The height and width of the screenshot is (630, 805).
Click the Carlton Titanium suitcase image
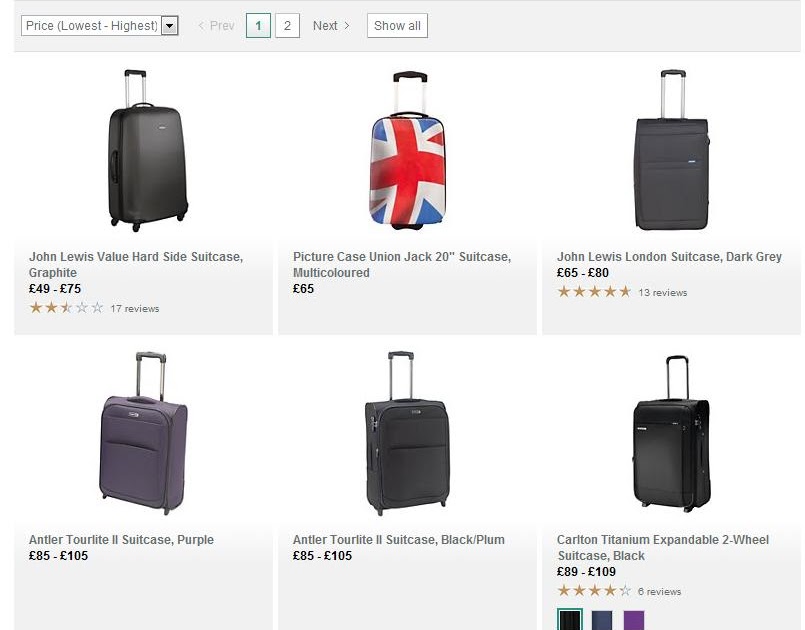[671, 434]
